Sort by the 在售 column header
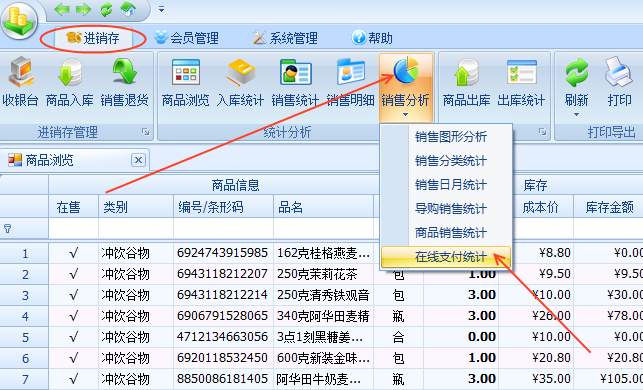The width and height of the screenshot is (643, 390). click(x=73, y=207)
